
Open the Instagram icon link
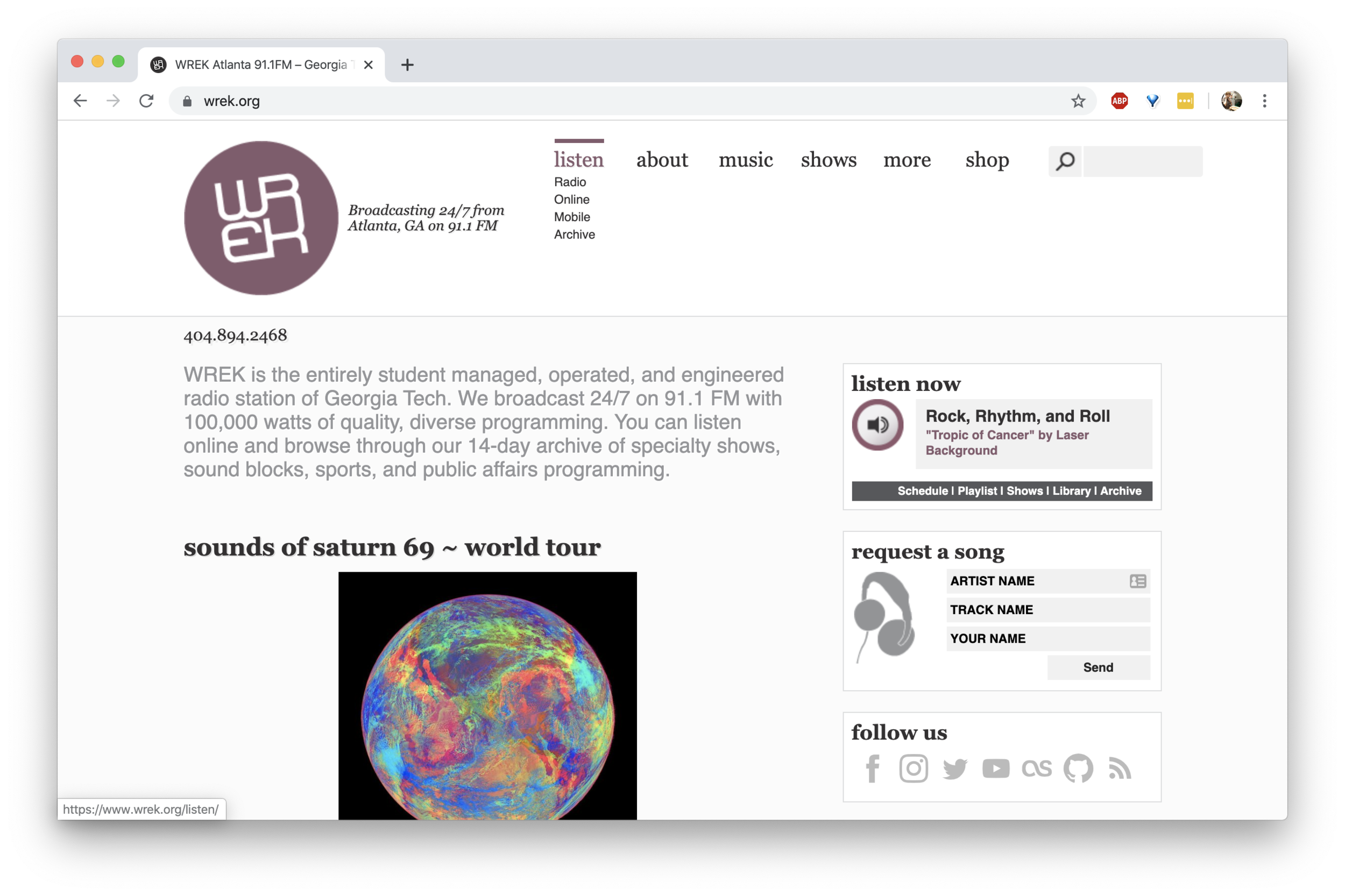click(x=914, y=769)
